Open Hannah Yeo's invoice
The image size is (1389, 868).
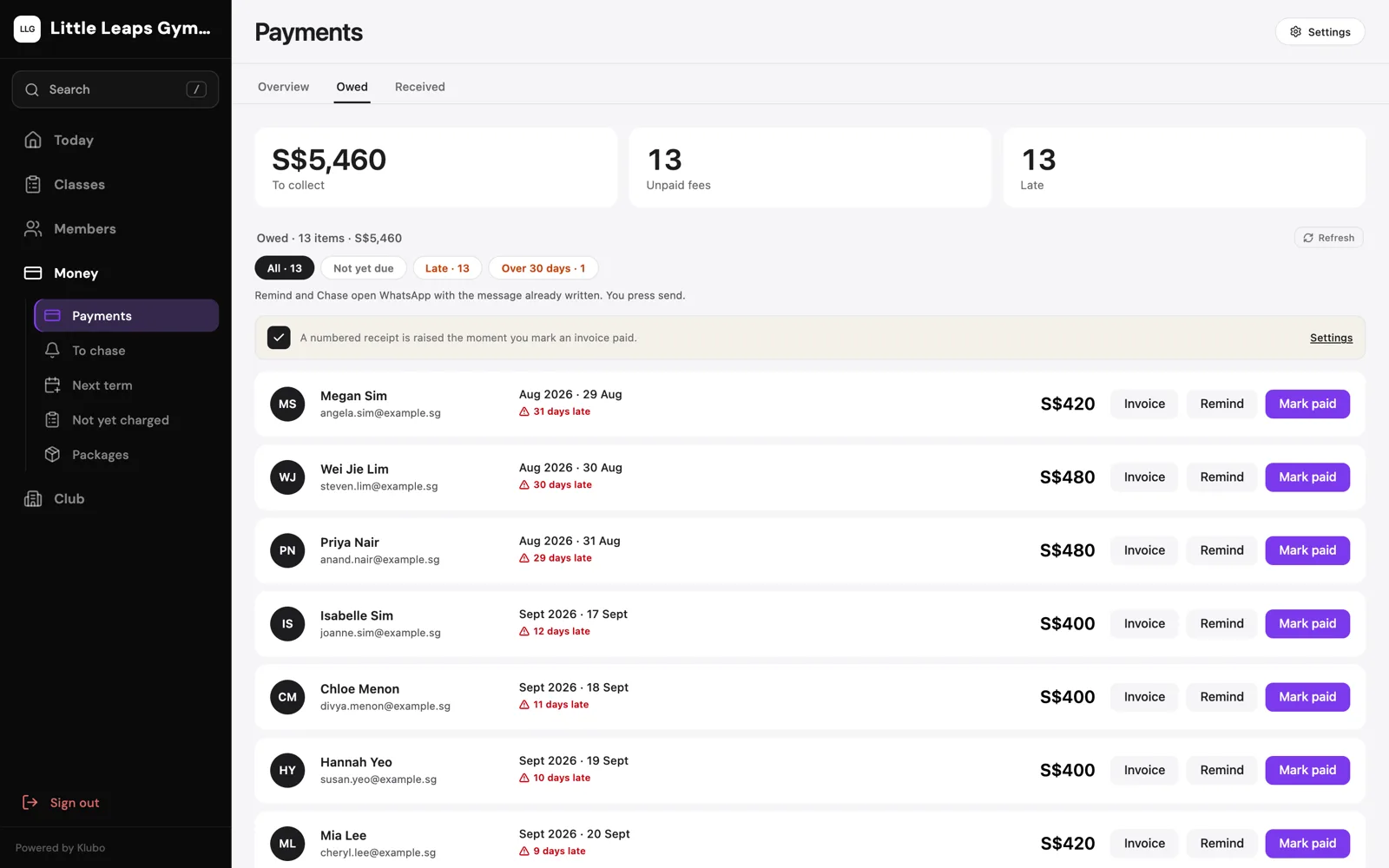tap(1144, 770)
